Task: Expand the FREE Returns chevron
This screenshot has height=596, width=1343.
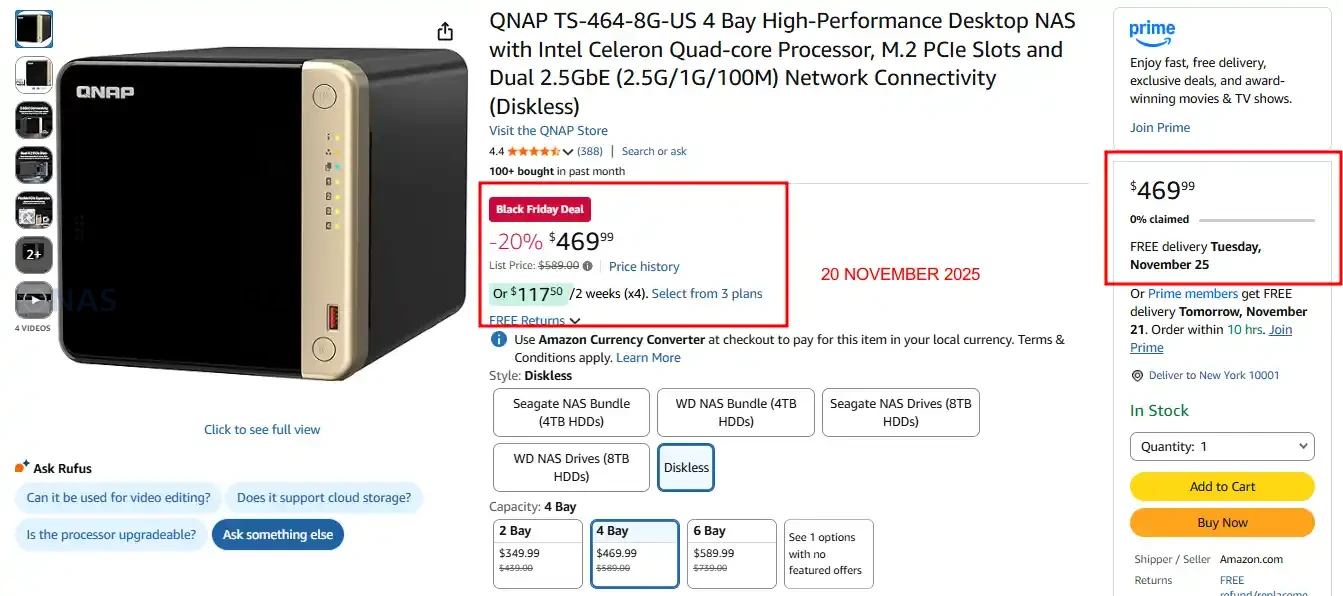Action: click(x=575, y=321)
